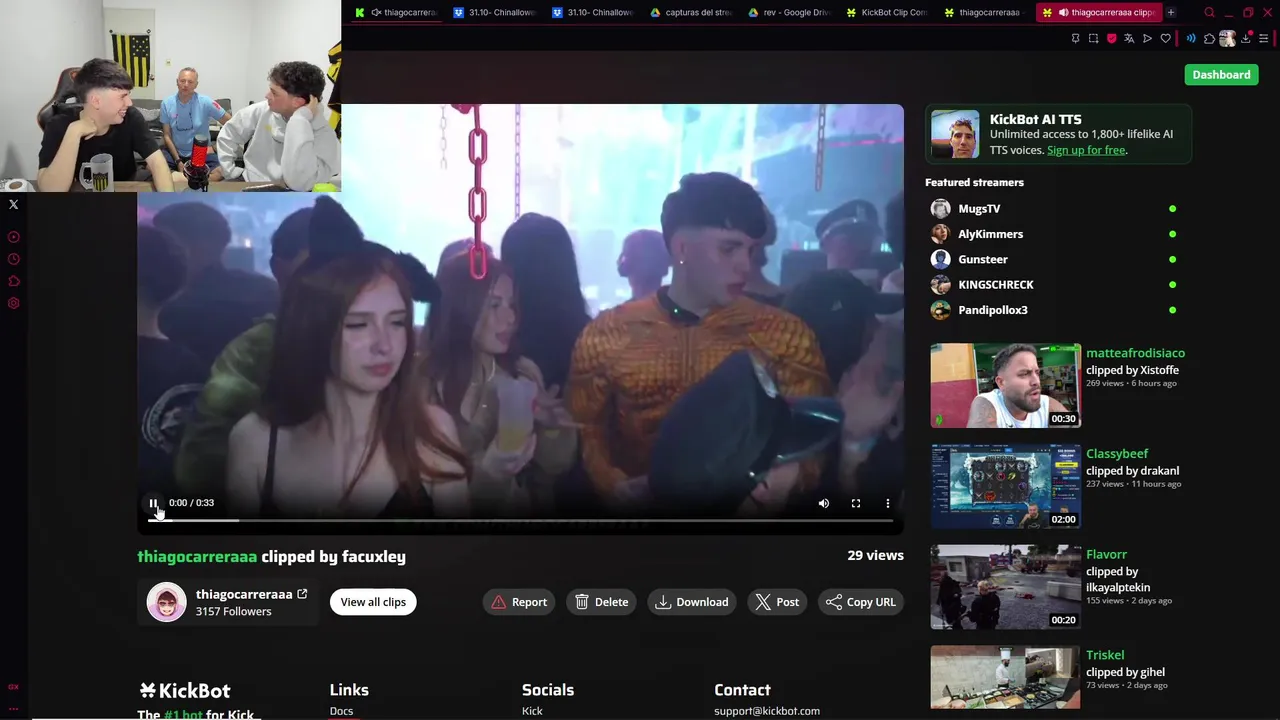The image size is (1280, 720).
Task: Click the pin icon in browser toolbar
Action: pos(1075,38)
